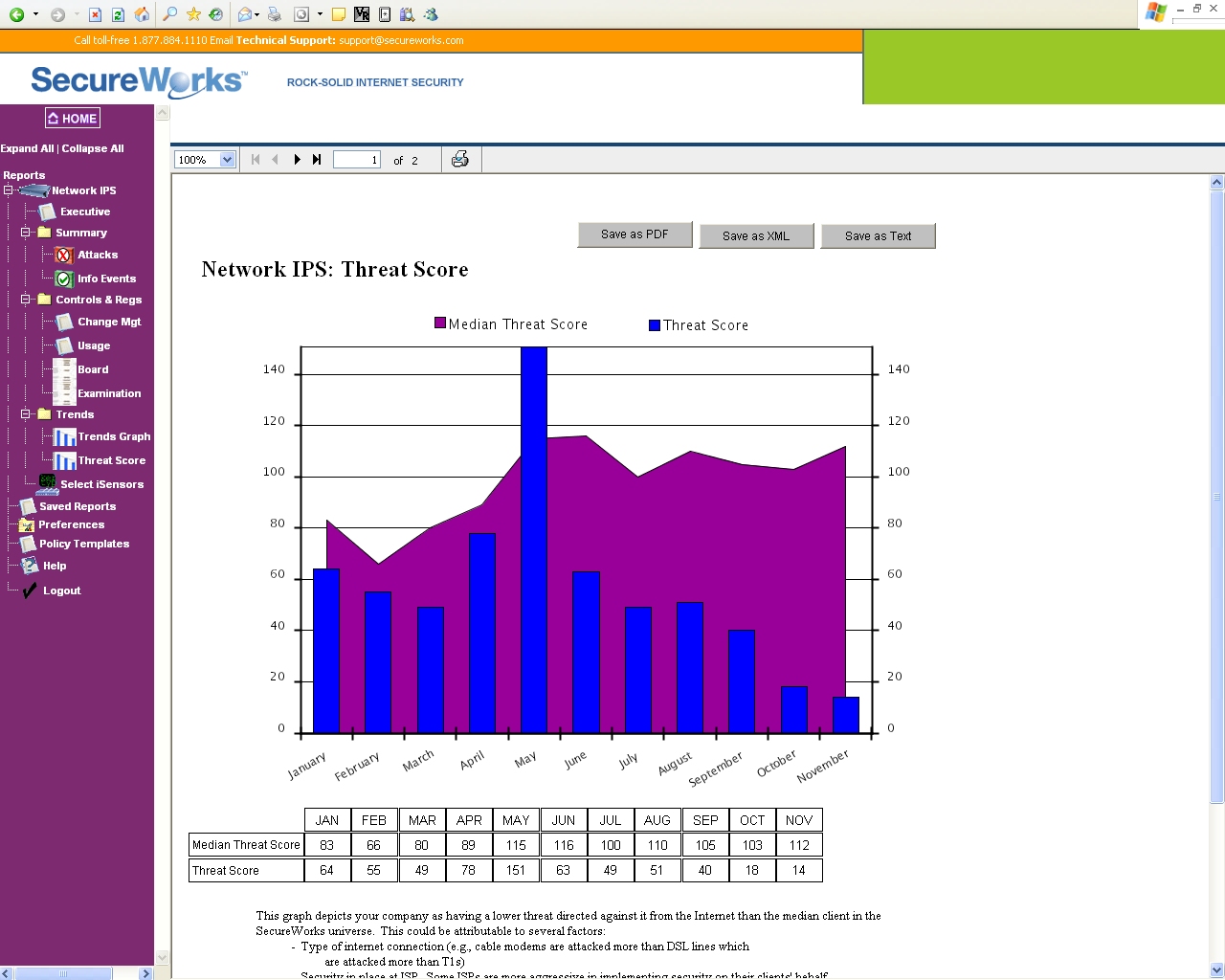Go to first report page

coord(256,160)
